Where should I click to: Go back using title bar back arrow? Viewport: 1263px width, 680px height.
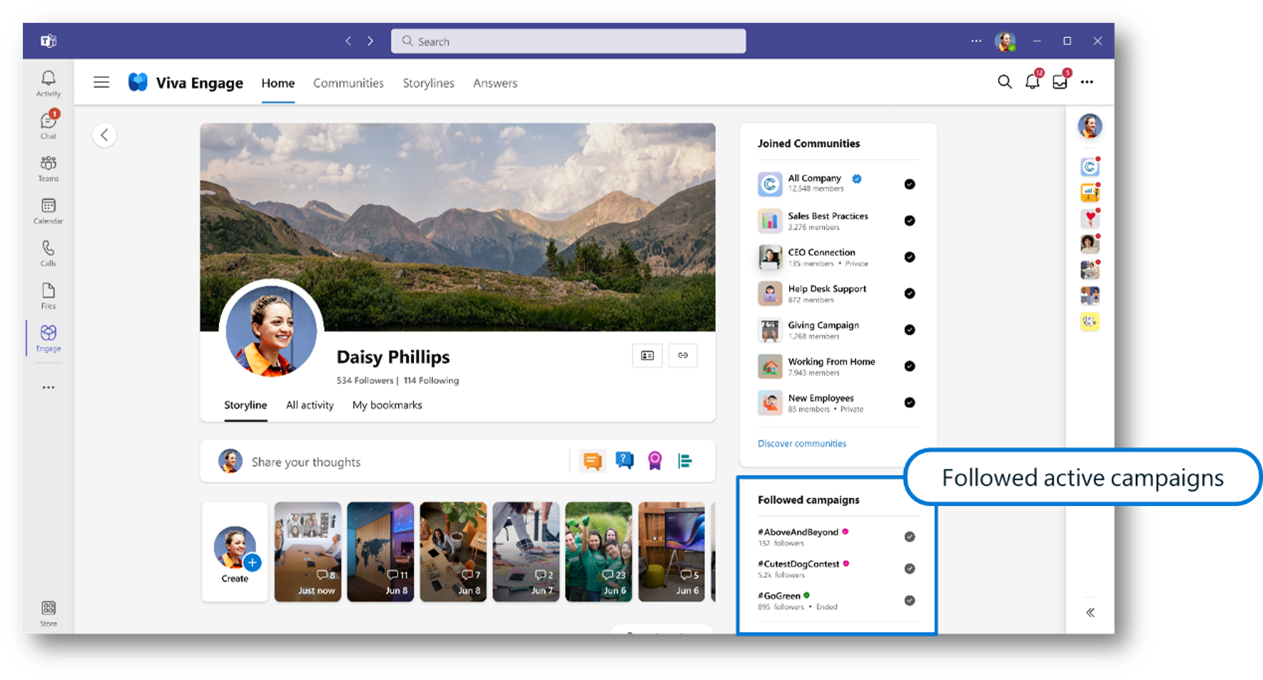[348, 41]
